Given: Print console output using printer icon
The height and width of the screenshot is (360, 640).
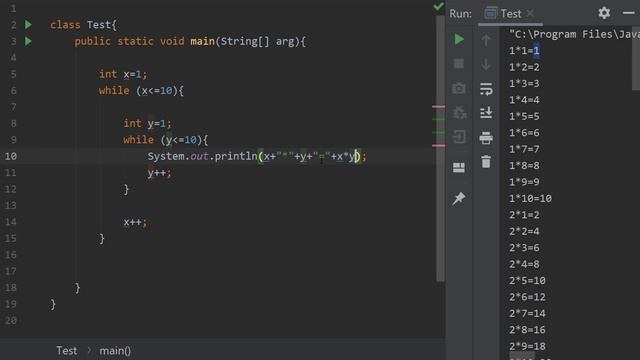Looking at the screenshot, I should tap(486, 138).
